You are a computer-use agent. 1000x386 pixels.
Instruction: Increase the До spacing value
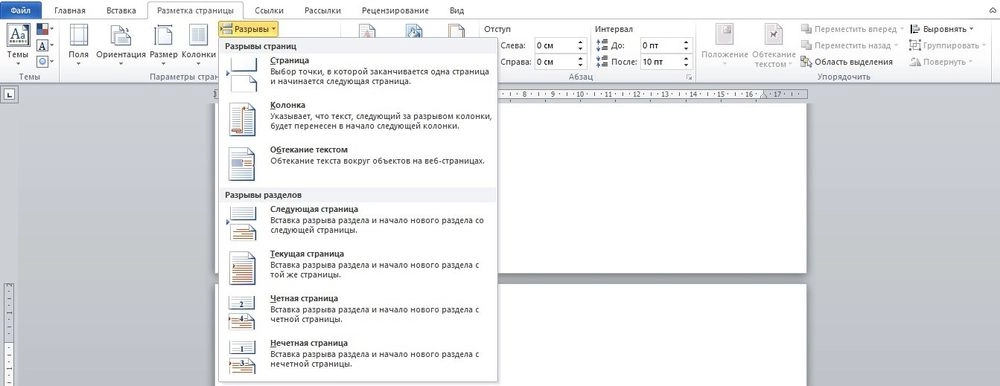pyautogui.click(x=686, y=42)
